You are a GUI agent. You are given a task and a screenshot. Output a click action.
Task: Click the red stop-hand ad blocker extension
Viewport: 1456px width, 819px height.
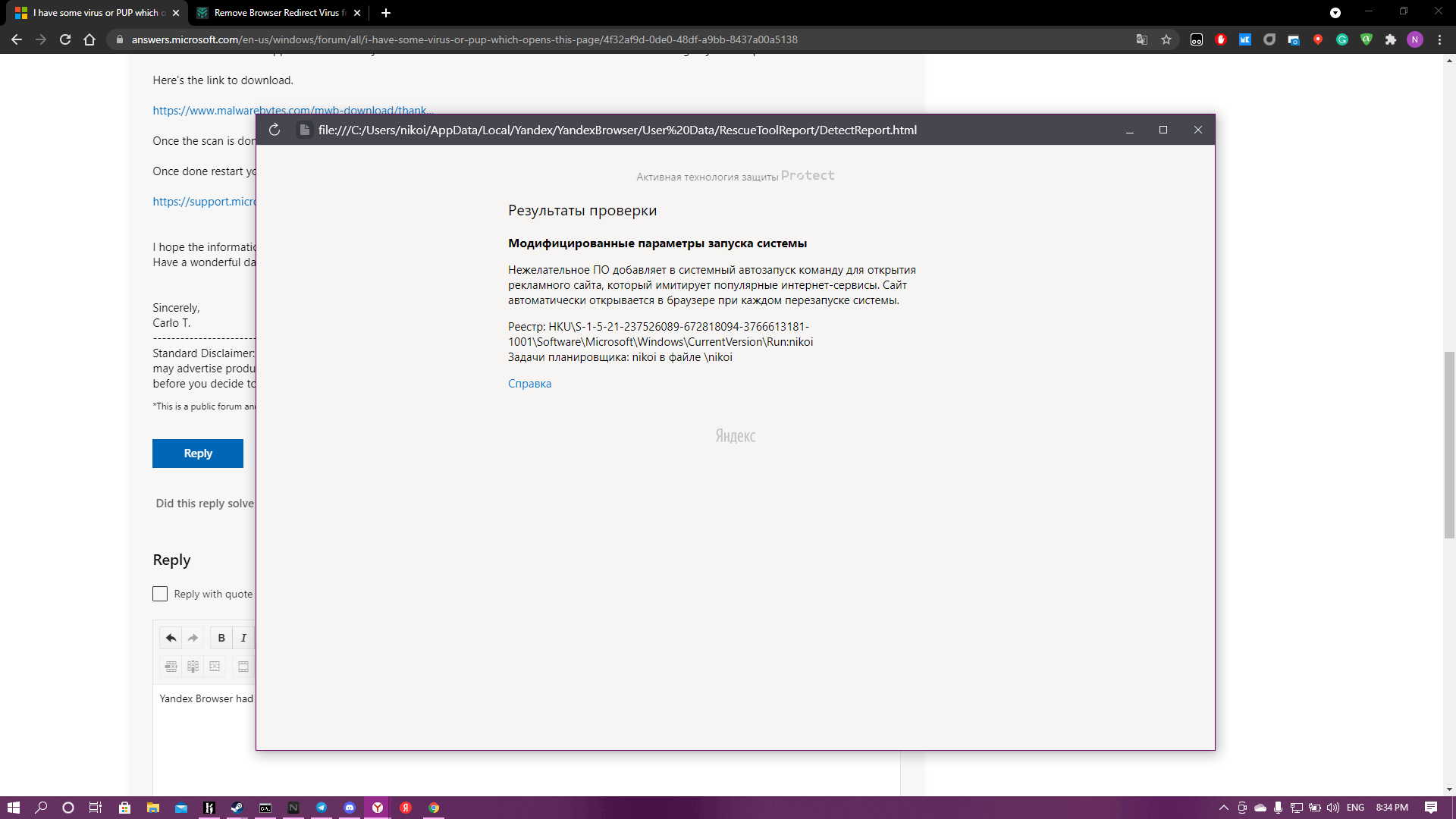pyautogui.click(x=1220, y=39)
